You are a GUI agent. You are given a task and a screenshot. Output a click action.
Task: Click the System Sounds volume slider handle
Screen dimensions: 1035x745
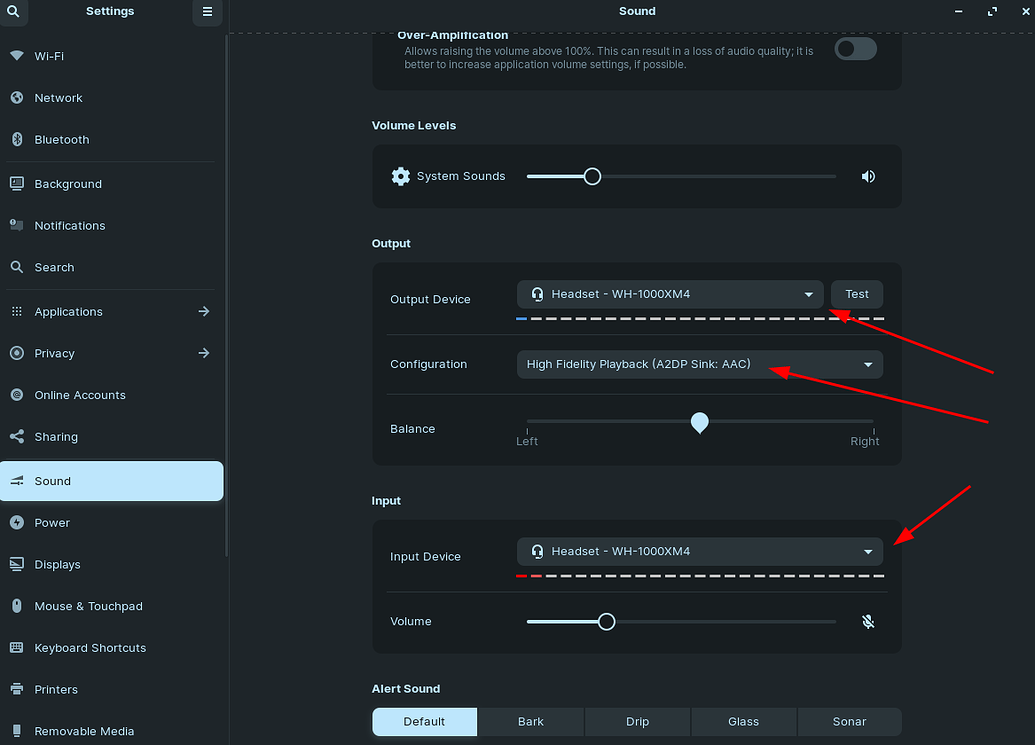[x=592, y=176]
